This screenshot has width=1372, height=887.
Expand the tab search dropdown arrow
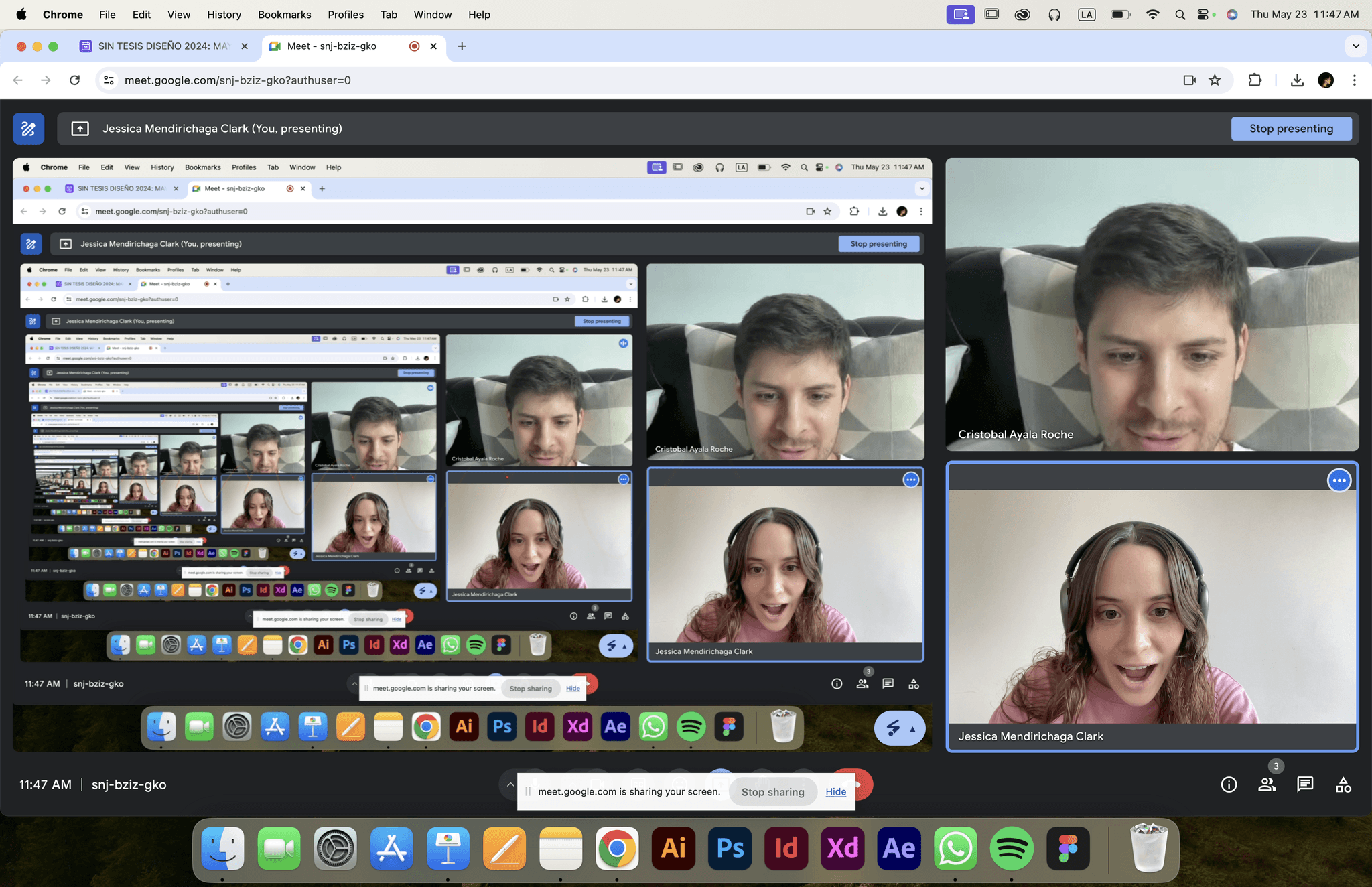click(x=1355, y=46)
